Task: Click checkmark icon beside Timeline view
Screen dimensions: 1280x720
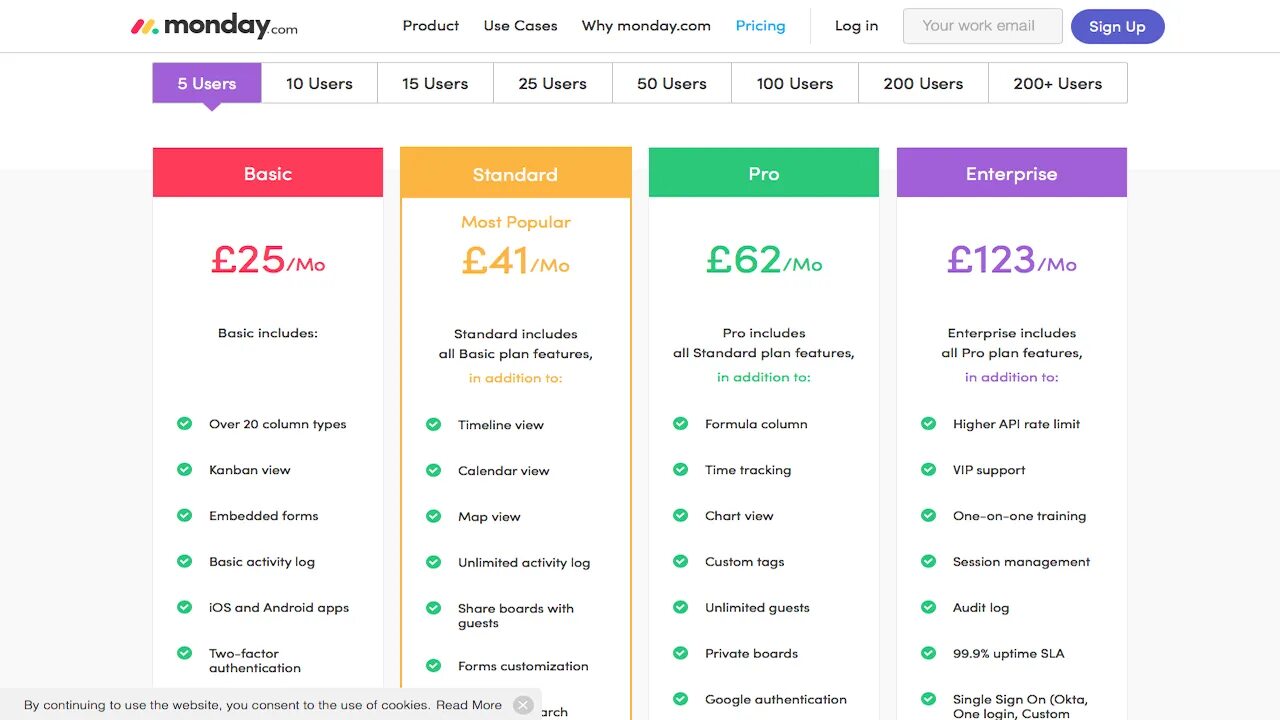Action: click(433, 425)
